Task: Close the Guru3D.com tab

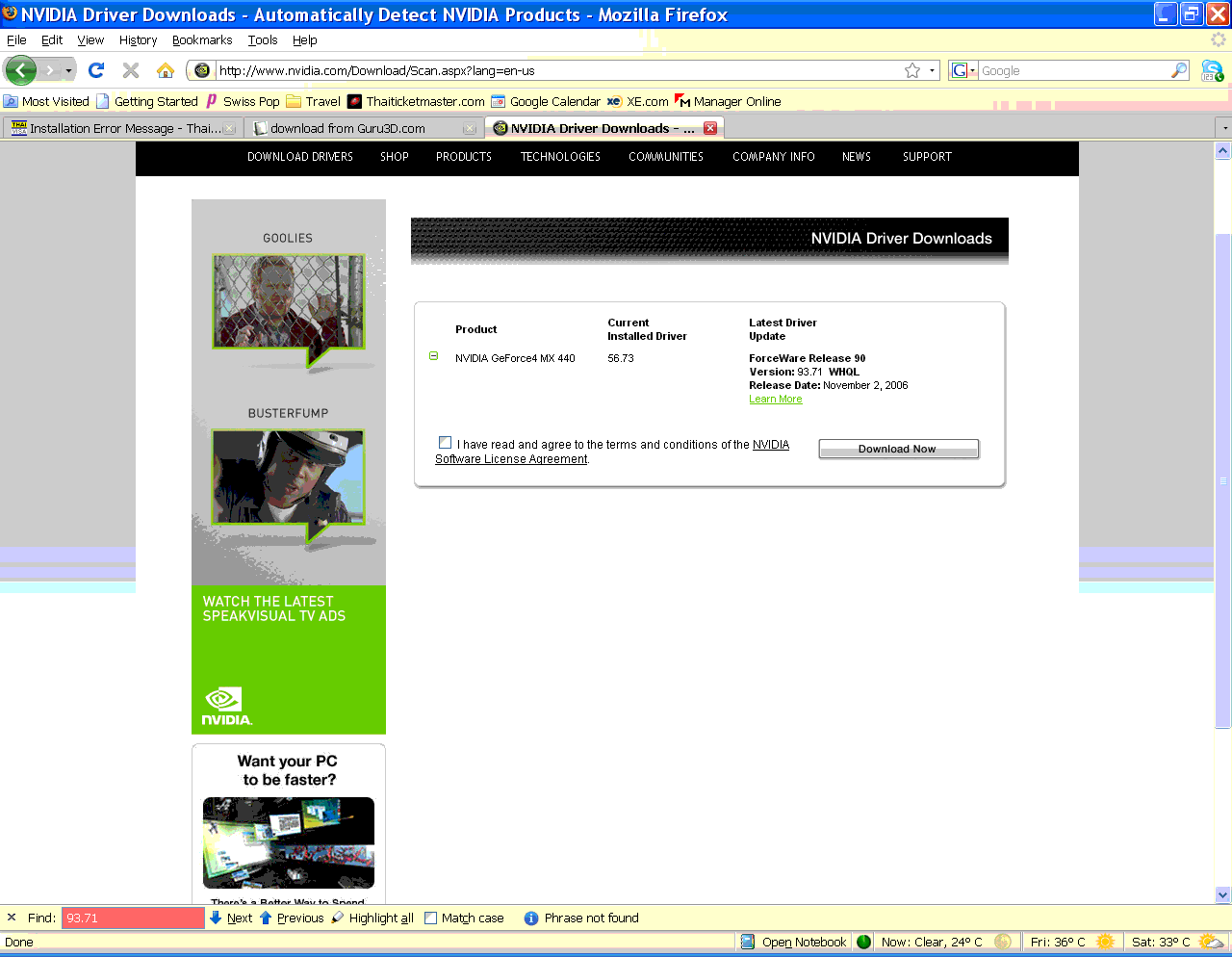Action: tap(470, 128)
